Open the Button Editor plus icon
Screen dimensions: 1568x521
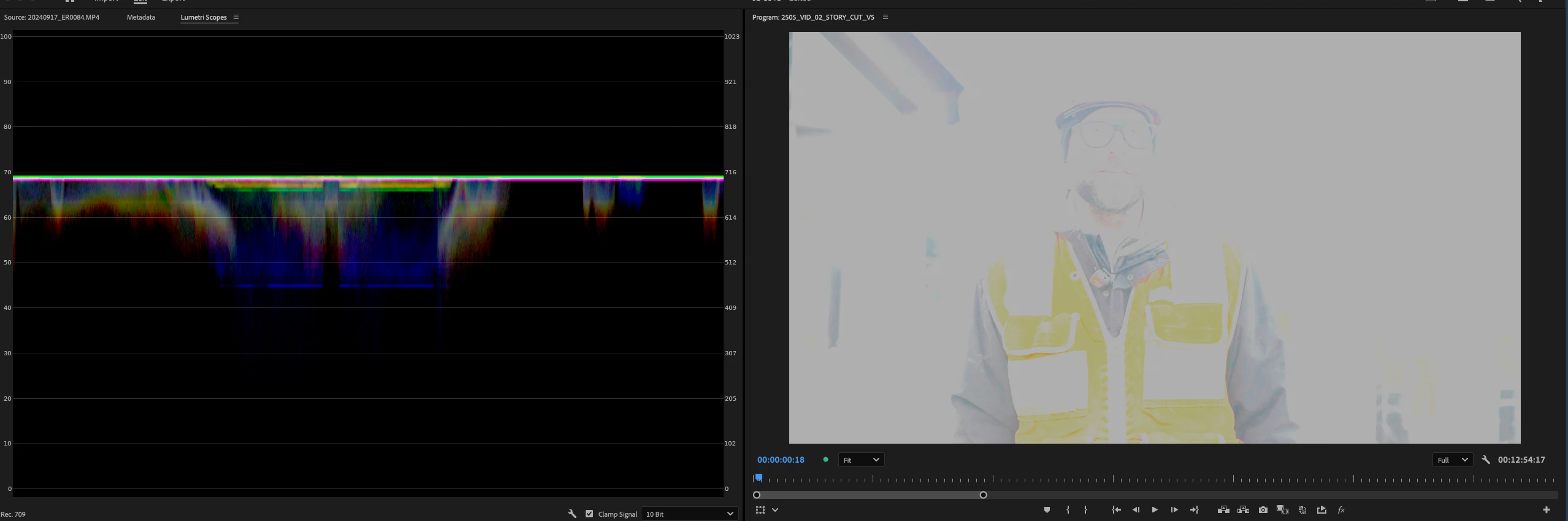click(1547, 510)
